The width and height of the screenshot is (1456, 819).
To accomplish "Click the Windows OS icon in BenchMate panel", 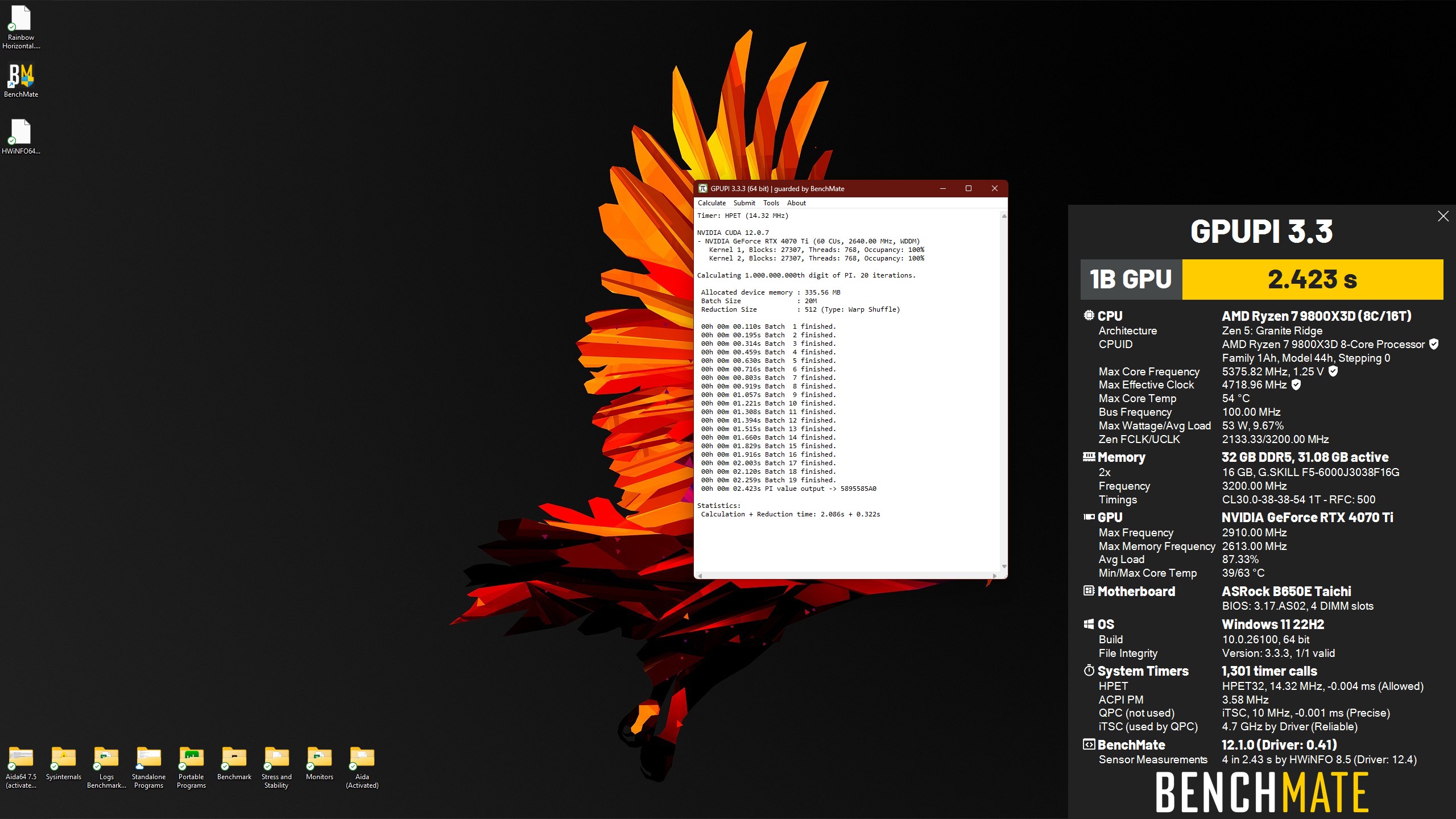I will point(1089,624).
